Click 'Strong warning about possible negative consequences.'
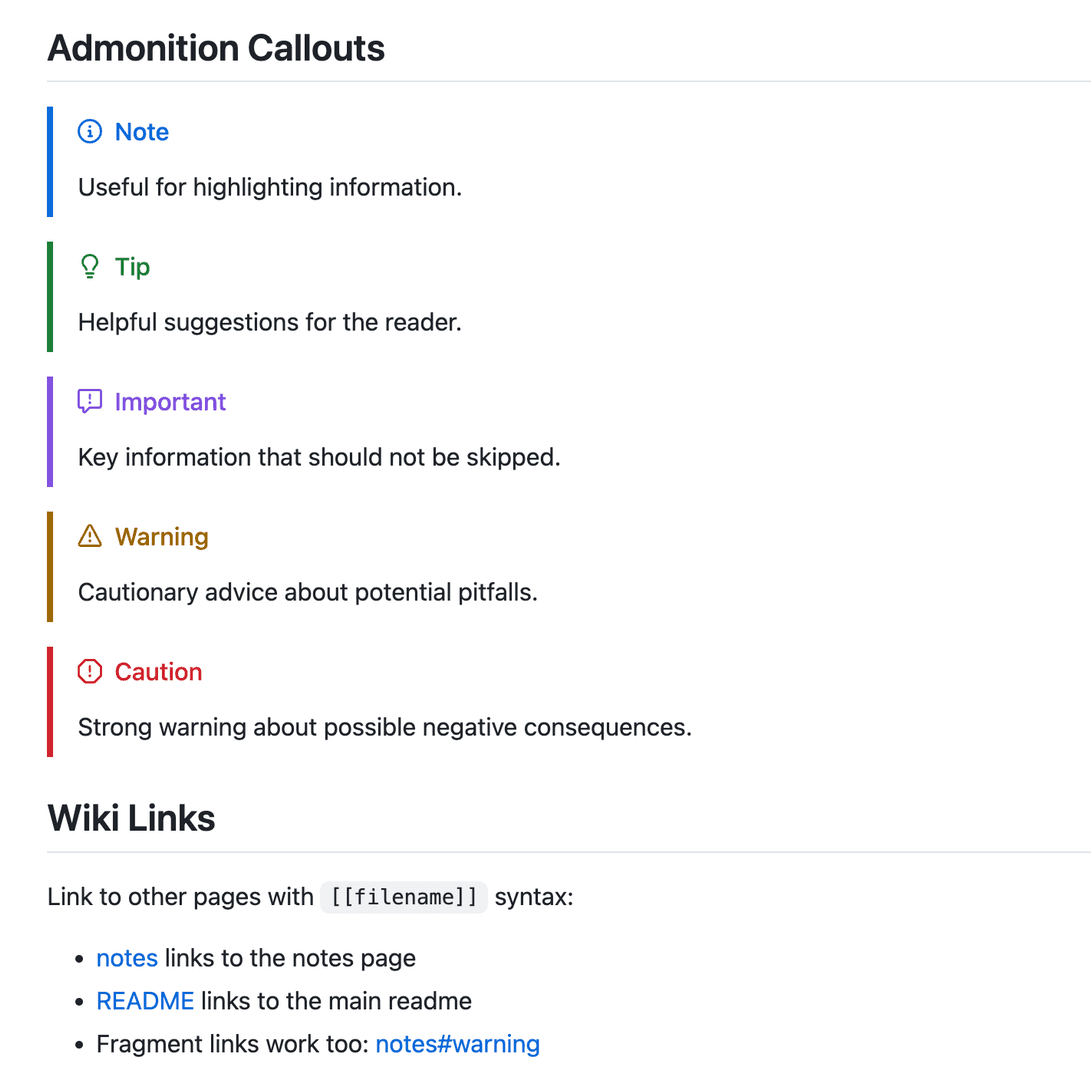This screenshot has width=1091, height=1080. coord(385,727)
